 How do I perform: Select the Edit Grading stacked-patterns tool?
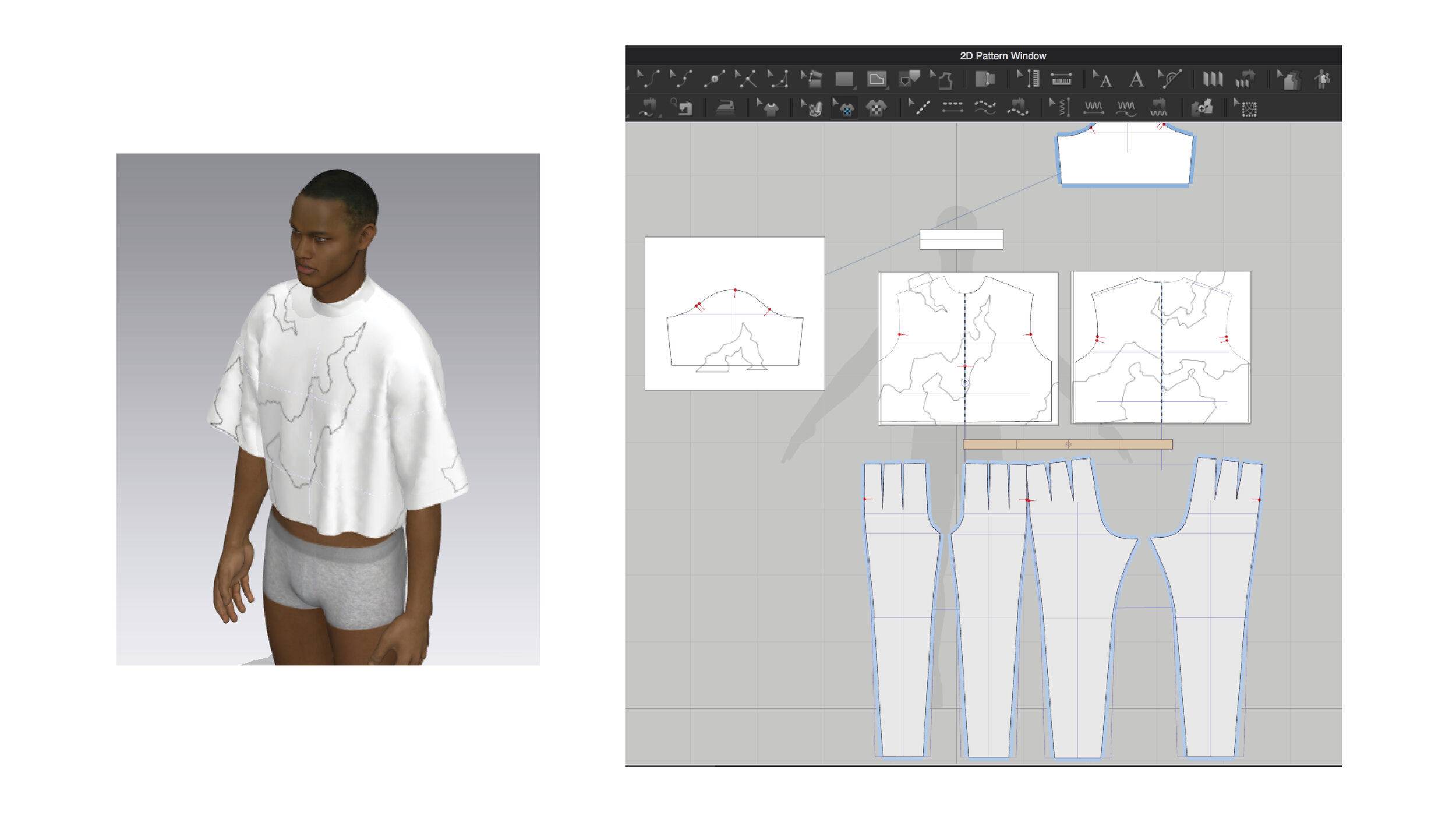(x=1289, y=79)
